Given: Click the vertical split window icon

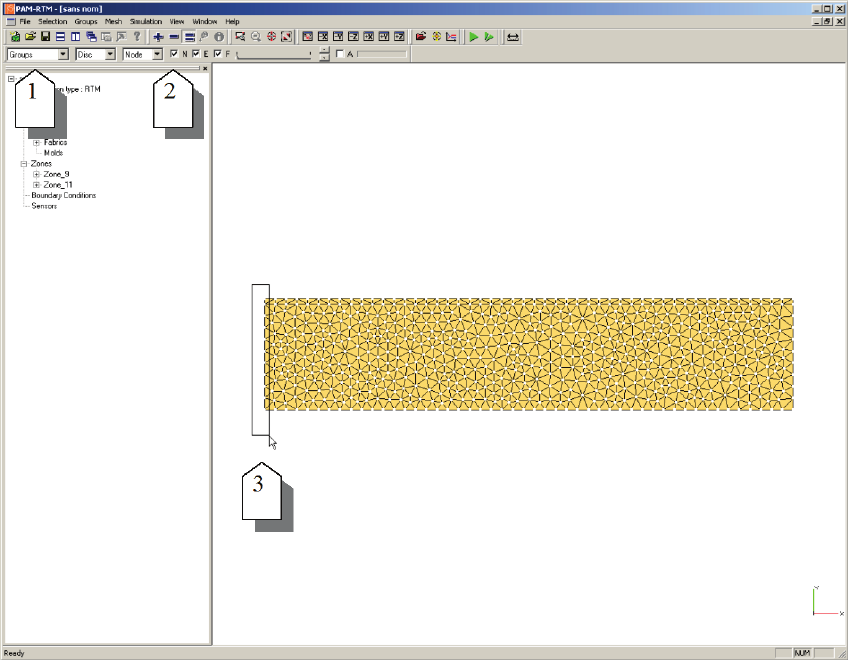Looking at the screenshot, I should (76, 37).
